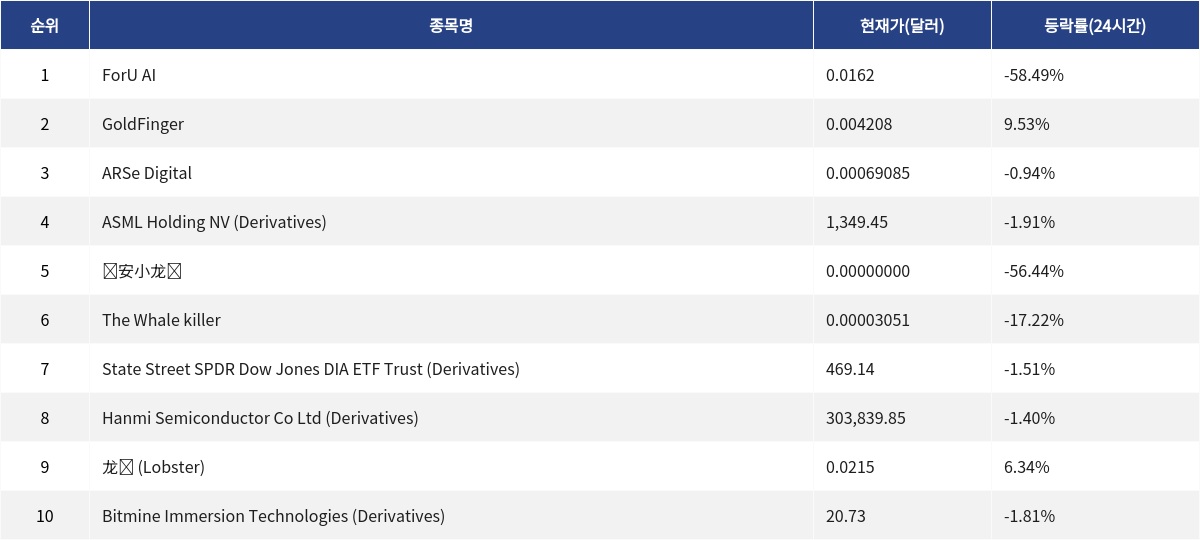Click the 安小龙 token name
This screenshot has height=540, width=1200.
pos(141,271)
